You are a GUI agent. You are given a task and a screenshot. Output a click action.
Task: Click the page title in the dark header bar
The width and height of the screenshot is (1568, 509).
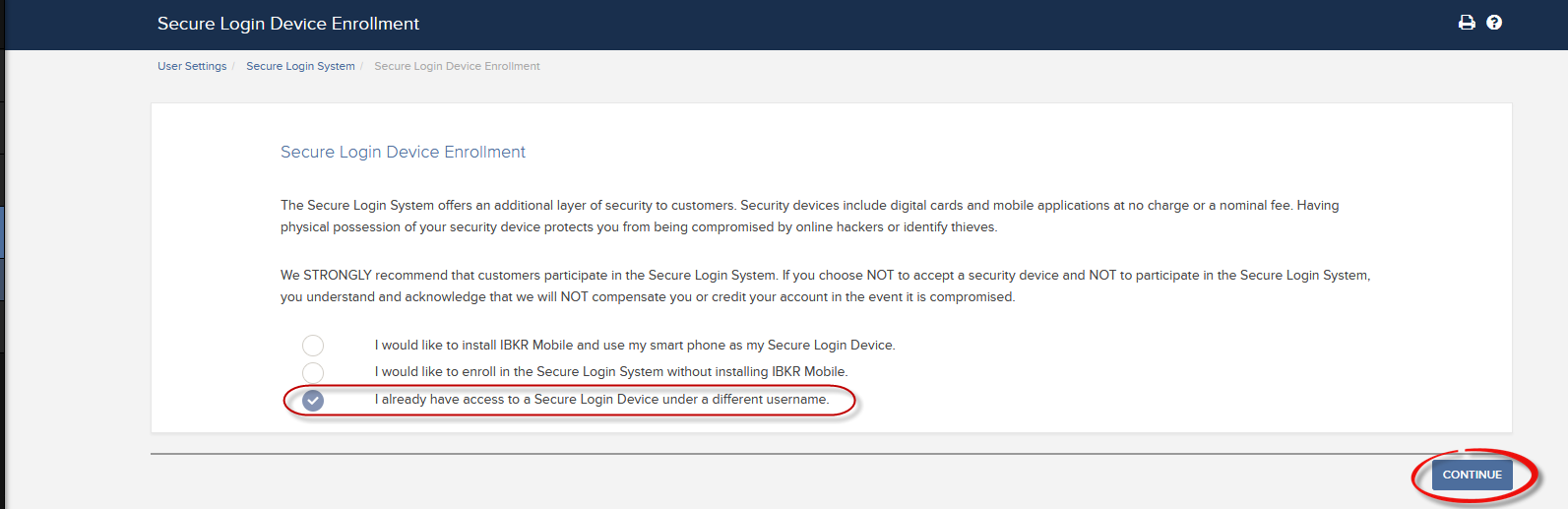(288, 24)
